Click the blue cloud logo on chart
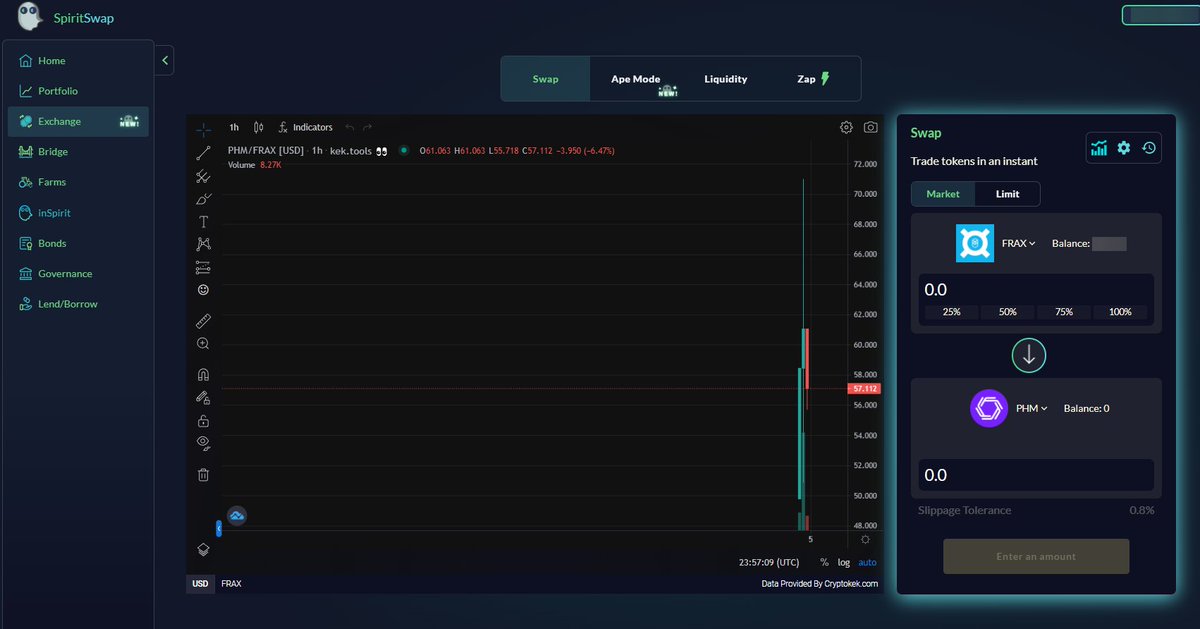The image size is (1200, 629). [237, 516]
